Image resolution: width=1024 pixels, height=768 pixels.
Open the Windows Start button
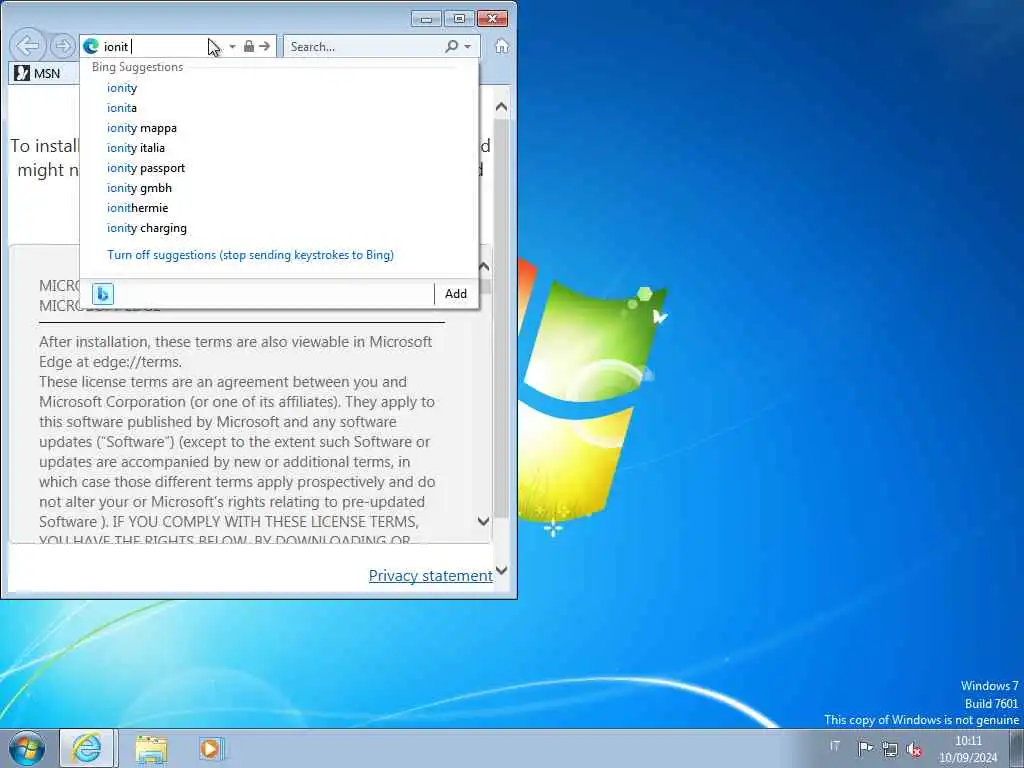27,748
